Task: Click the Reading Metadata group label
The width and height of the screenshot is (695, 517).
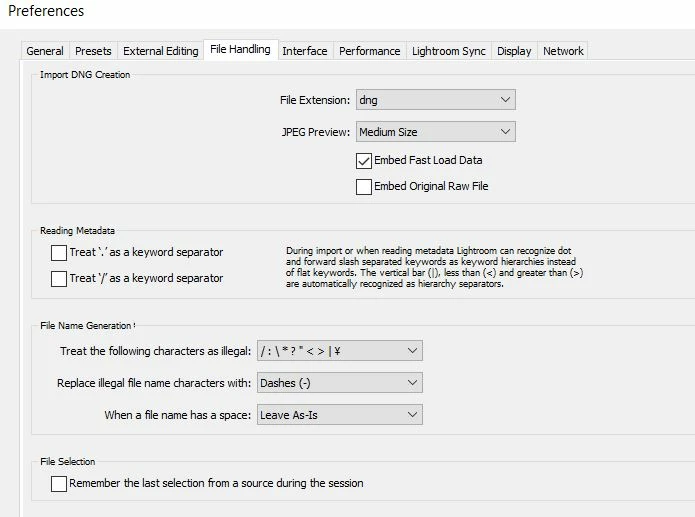Action: pos(78,231)
